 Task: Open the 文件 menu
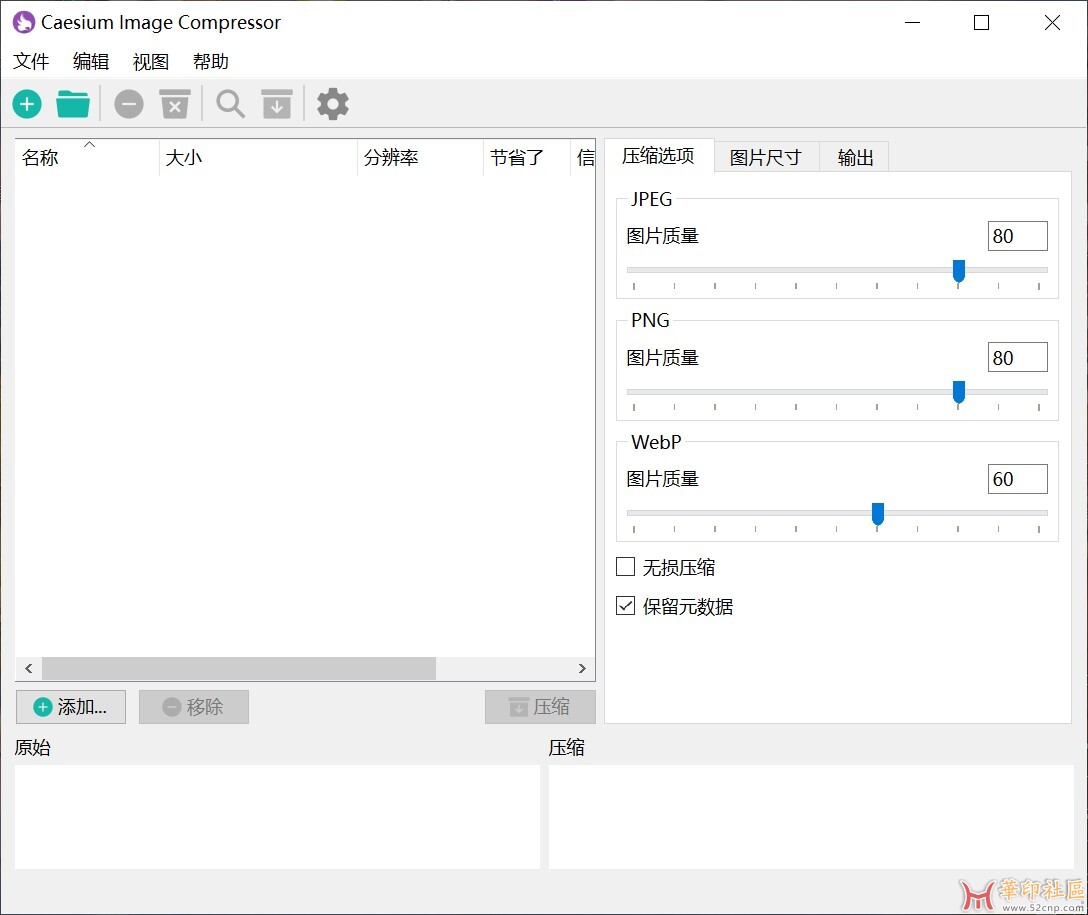(x=31, y=62)
